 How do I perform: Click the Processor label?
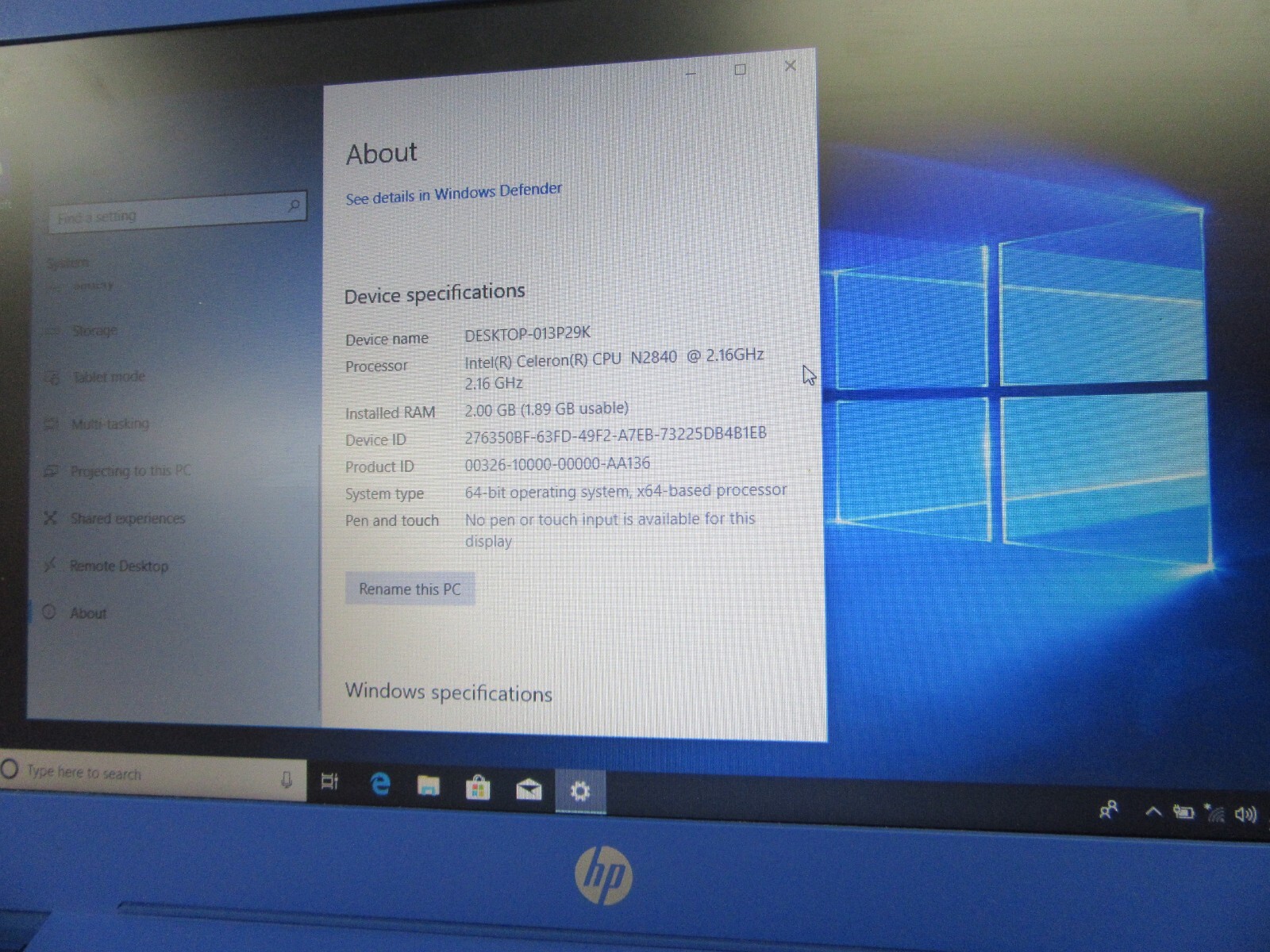click(376, 366)
